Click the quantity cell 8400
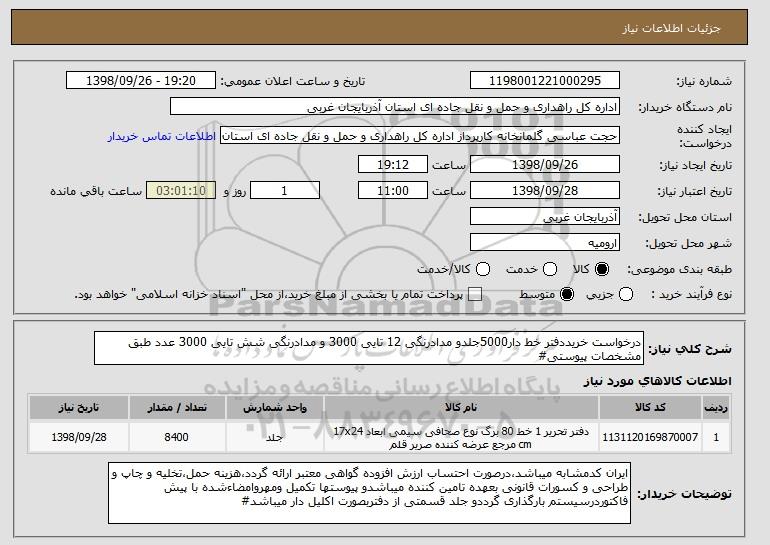The image size is (770, 545). [x=177, y=437]
